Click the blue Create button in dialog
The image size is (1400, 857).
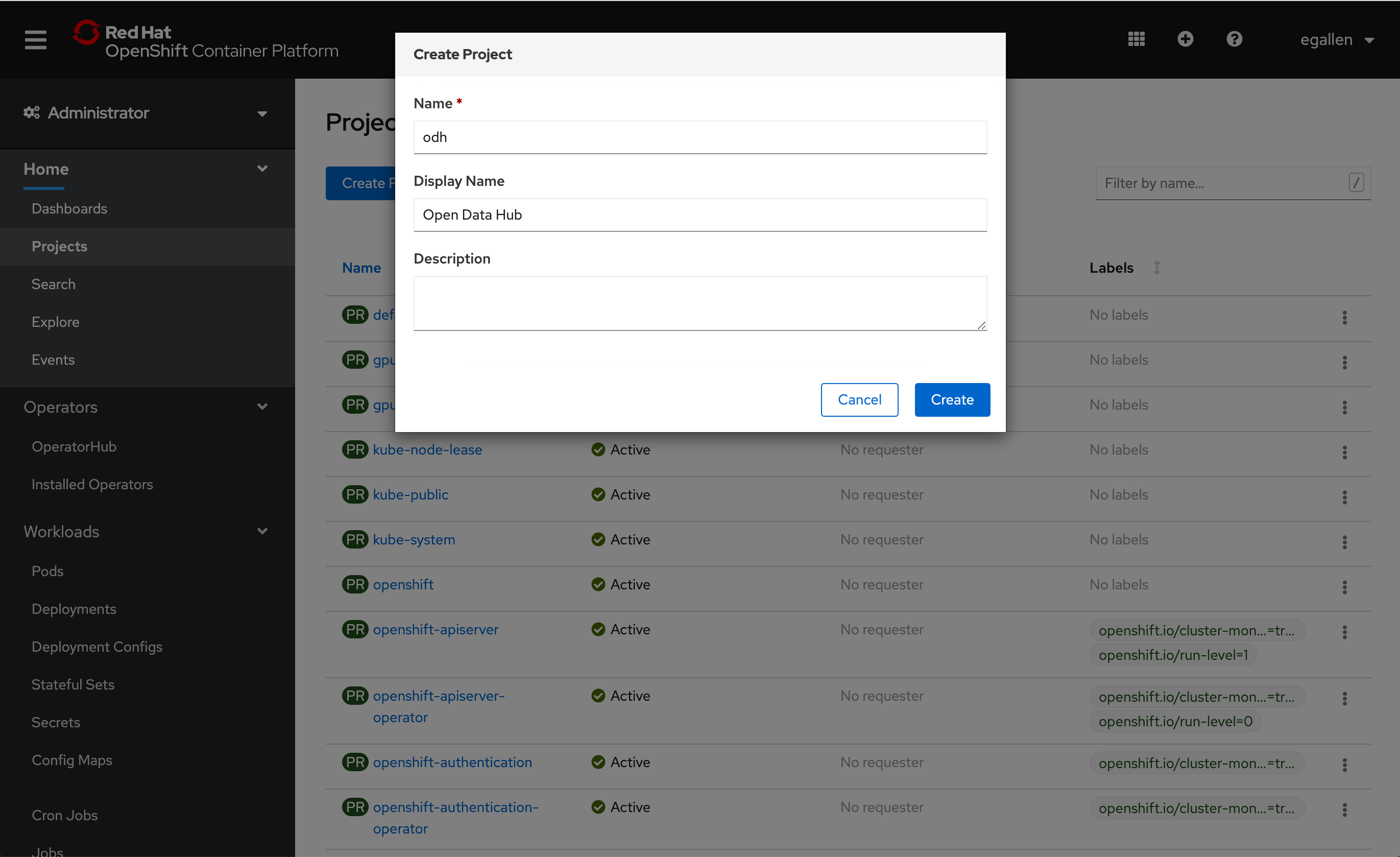[x=952, y=399]
